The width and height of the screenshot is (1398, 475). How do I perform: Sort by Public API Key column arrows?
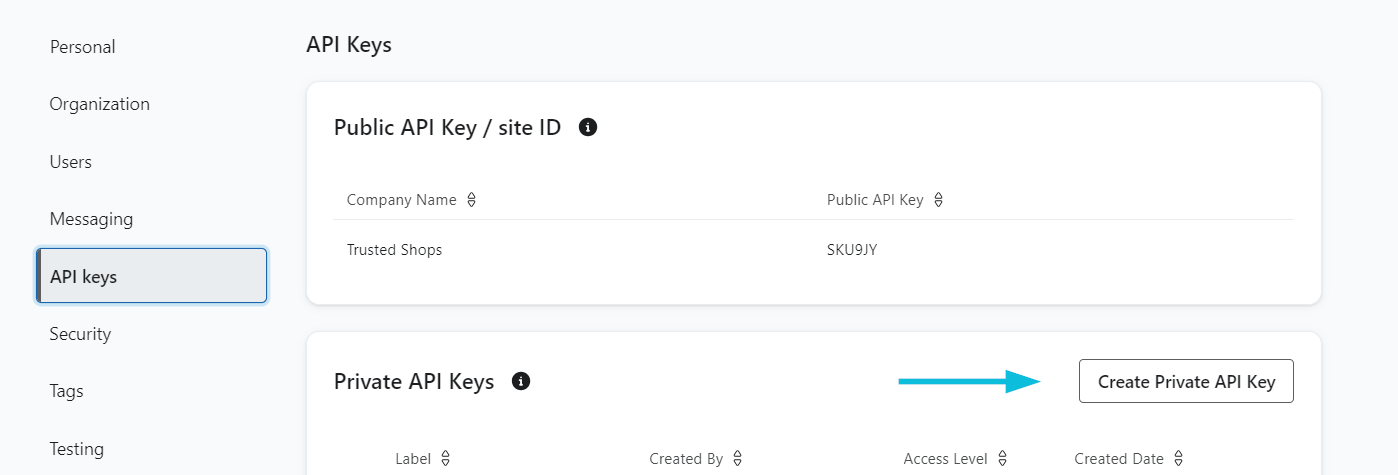coord(938,200)
